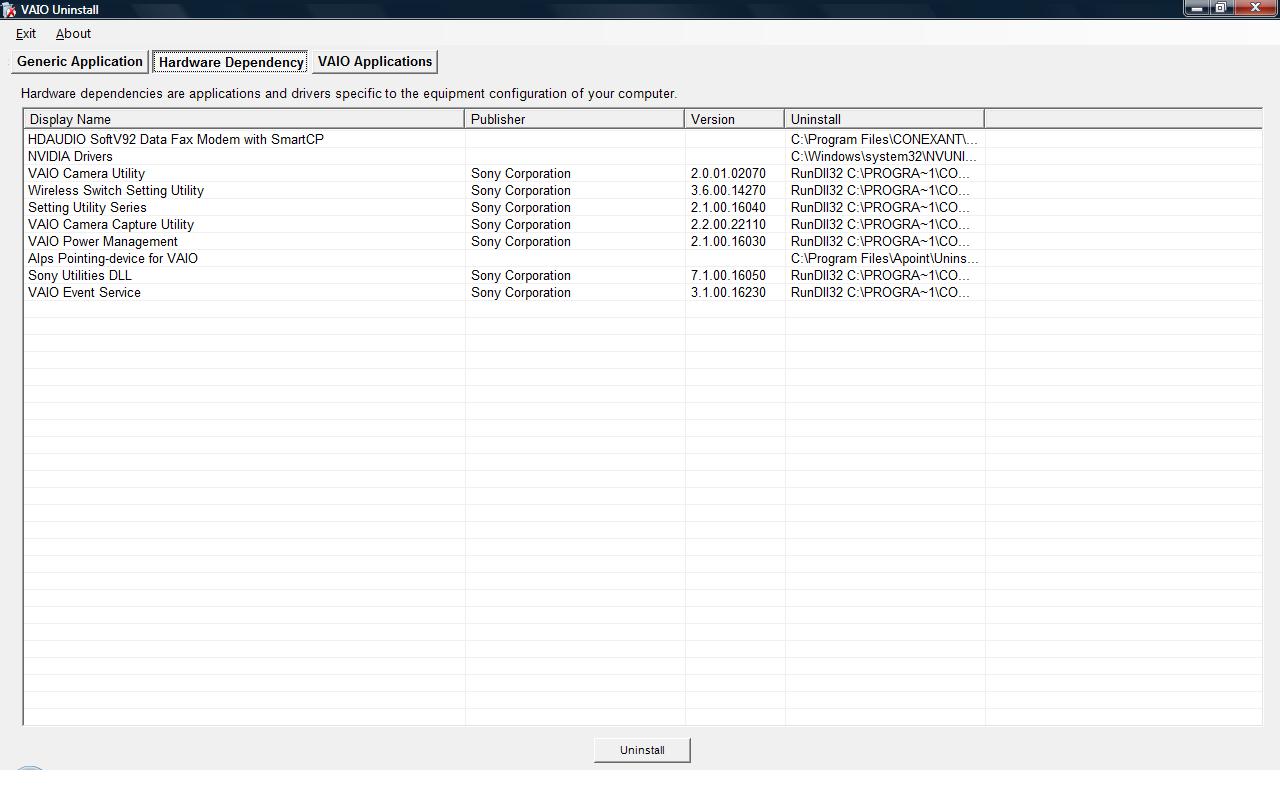This screenshot has width=1280, height=800.
Task: Click the Apoint uninstall path cell
Action: click(x=885, y=258)
